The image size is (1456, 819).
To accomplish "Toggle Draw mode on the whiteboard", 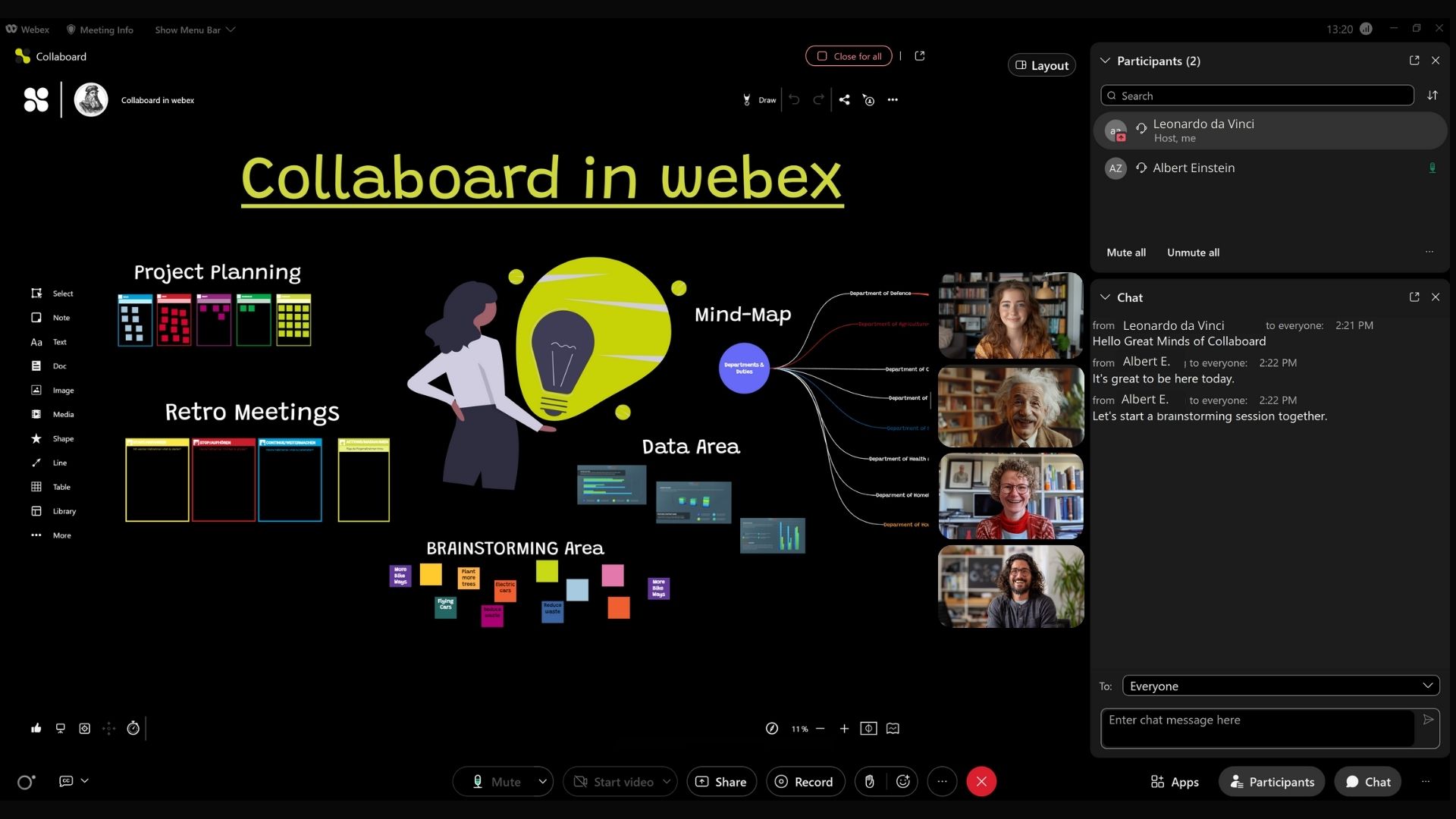I will pyautogui.click(x=758, y=99).
